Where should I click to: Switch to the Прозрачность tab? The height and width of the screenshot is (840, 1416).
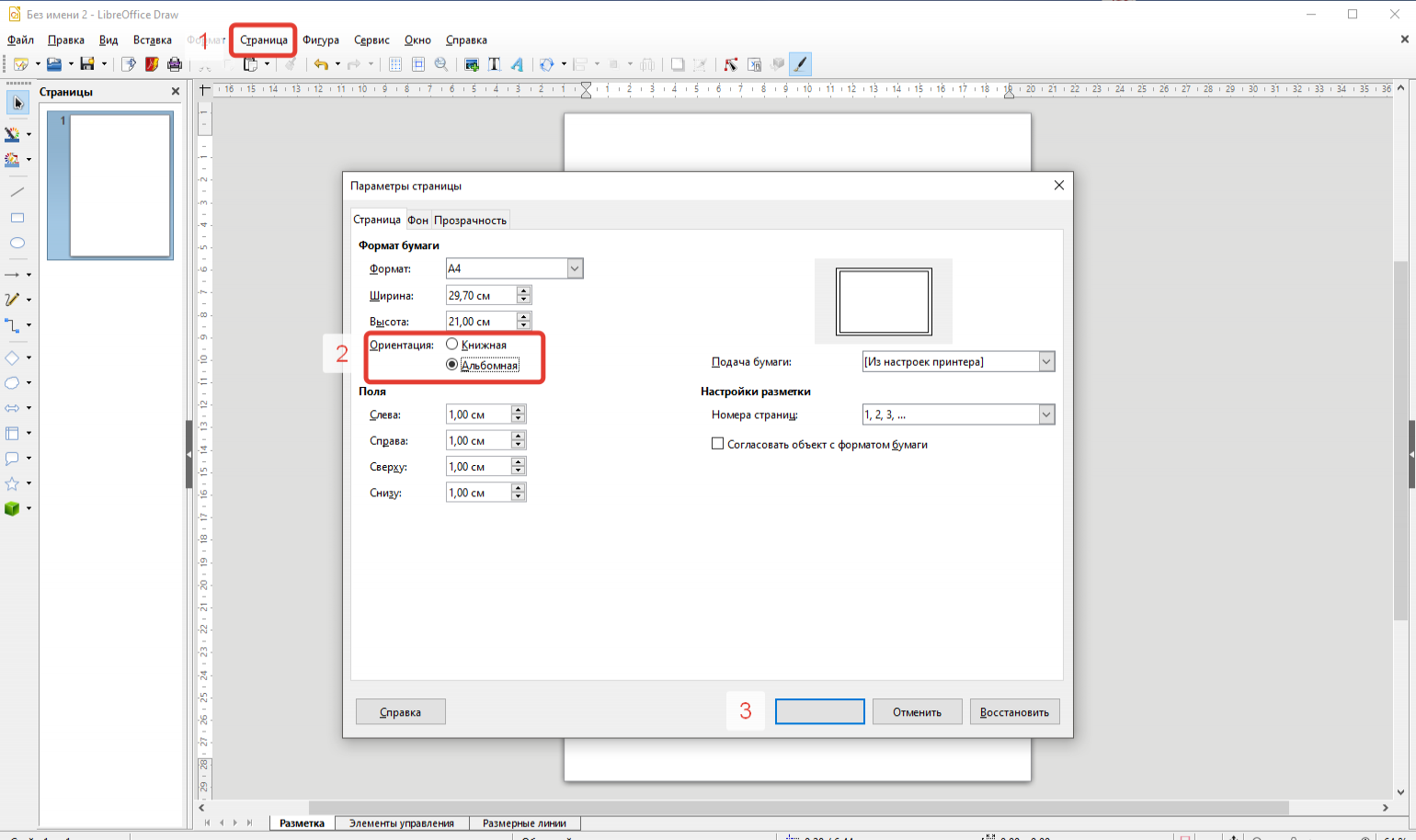[471, 221]
